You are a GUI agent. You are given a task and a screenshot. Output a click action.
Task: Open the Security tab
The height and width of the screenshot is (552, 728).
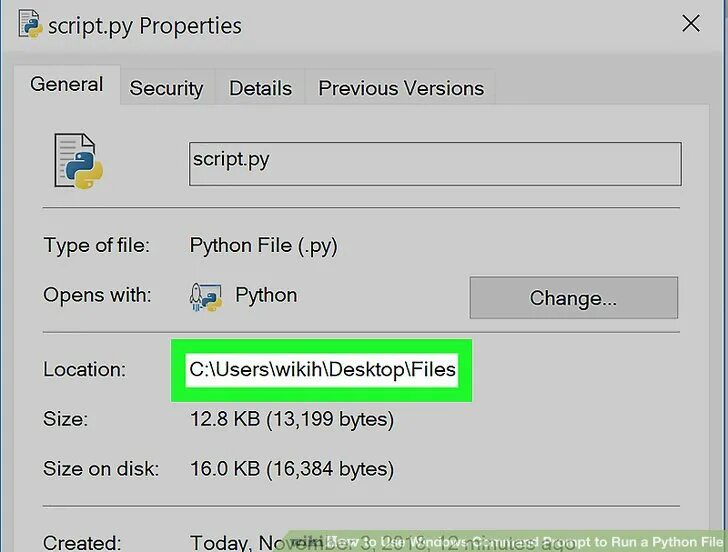click(x=166, y=88)
